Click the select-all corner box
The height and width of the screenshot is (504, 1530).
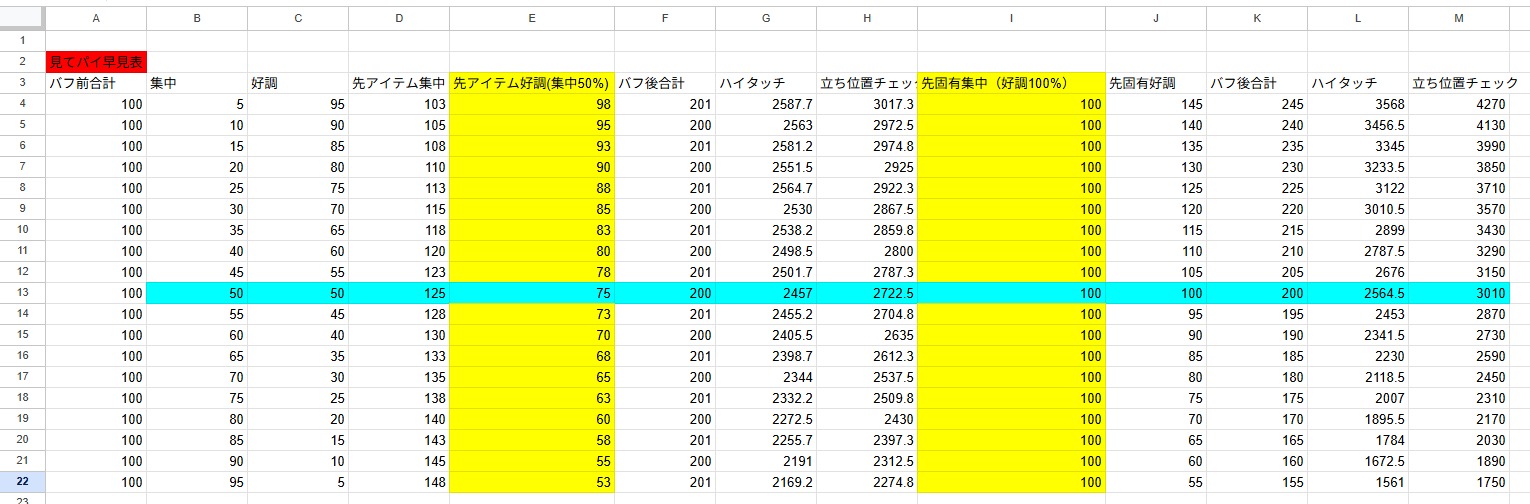click(22, 18)
